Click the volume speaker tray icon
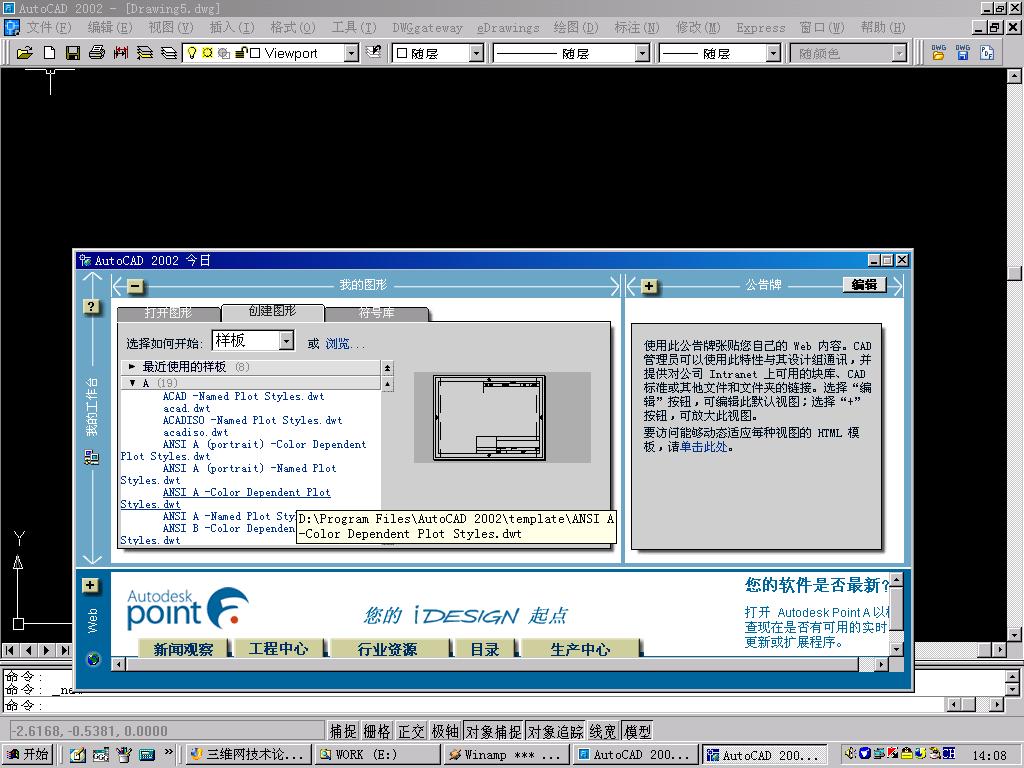The width and height of the screenshot is (1024, 768). (x=850, y=753)
